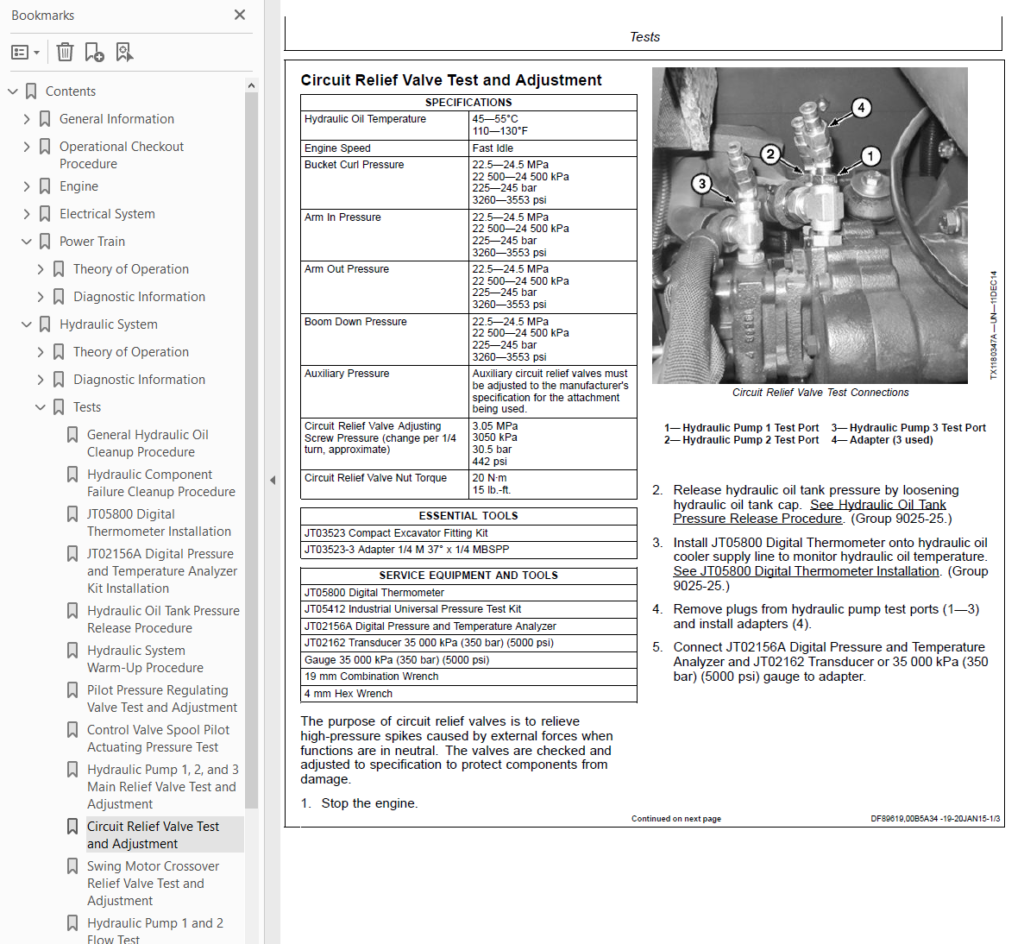Viewport: 1024px width, 944px height.
Task: Click bookmark icon next to Hydraulic System Warm-Up
Action: [72, 651]
